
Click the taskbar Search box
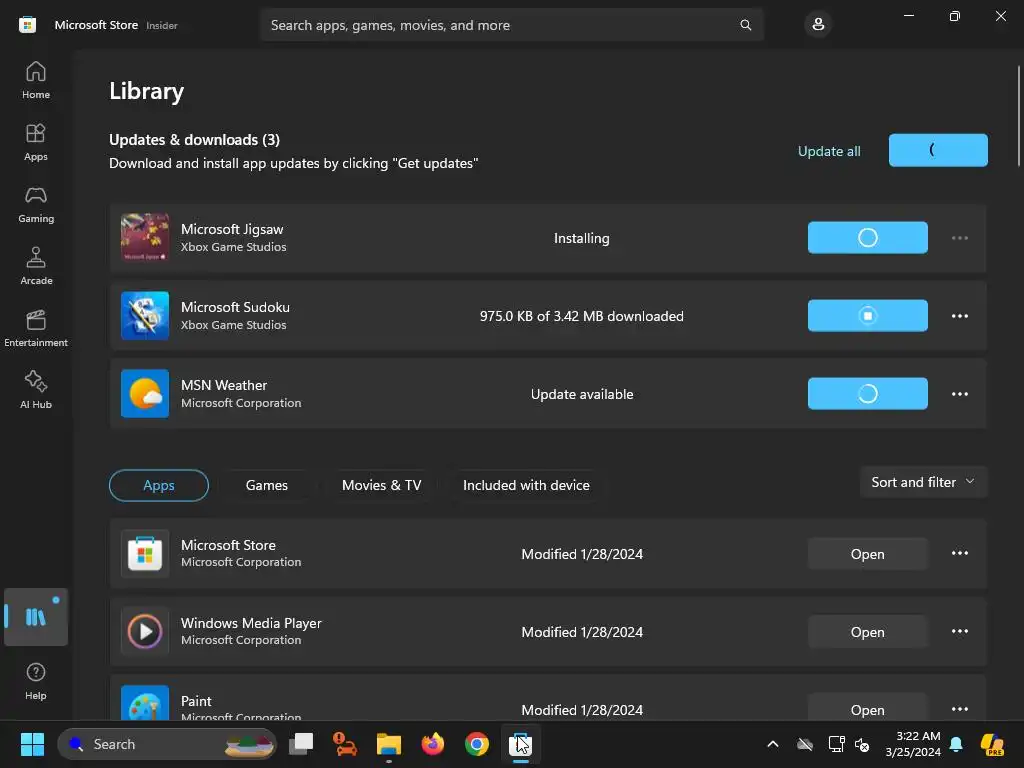pyautogui.click(x=167, y=744)
